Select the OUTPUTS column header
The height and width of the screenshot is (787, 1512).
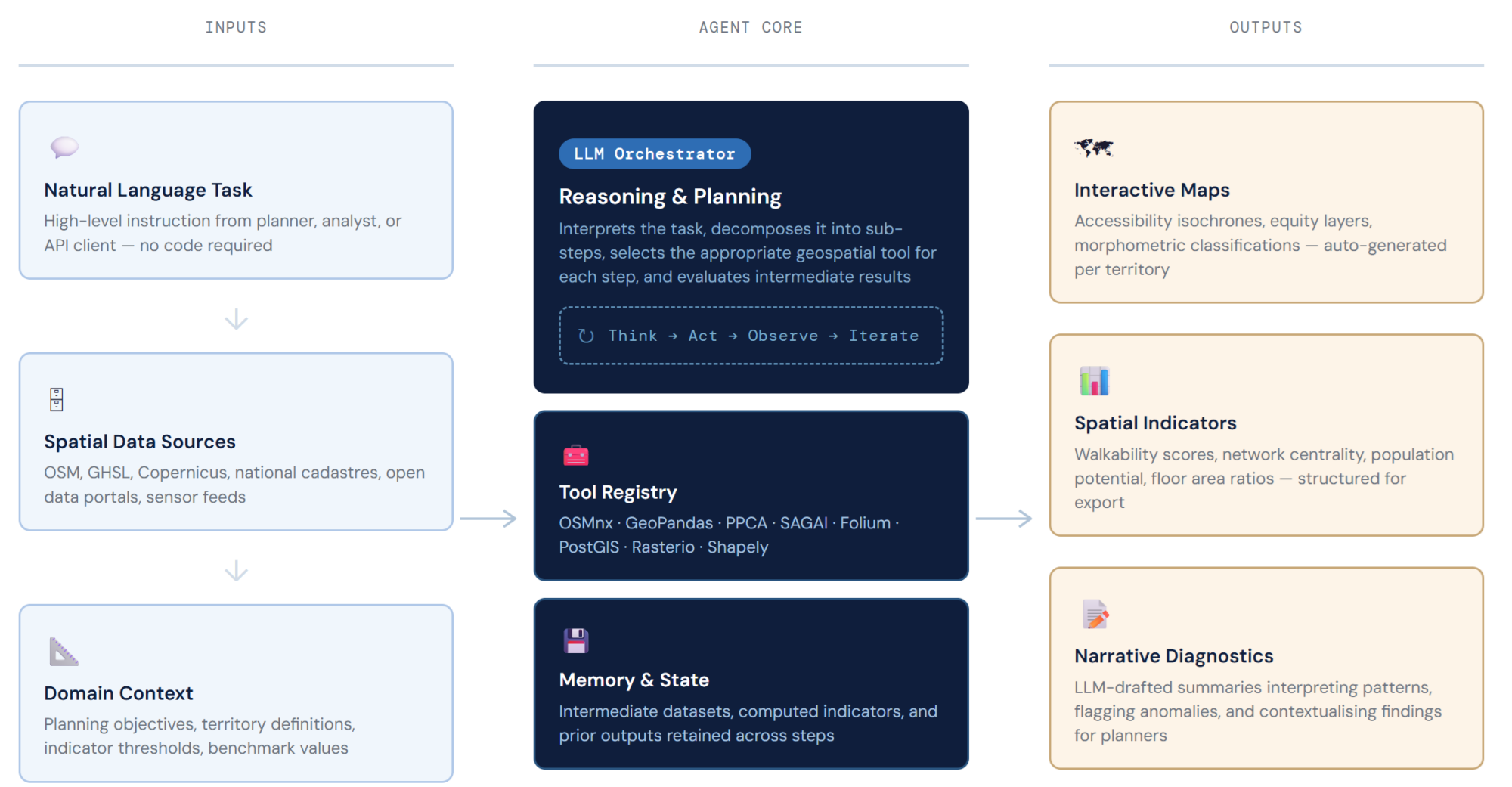pyautogui.click(x=1266, y=27)
